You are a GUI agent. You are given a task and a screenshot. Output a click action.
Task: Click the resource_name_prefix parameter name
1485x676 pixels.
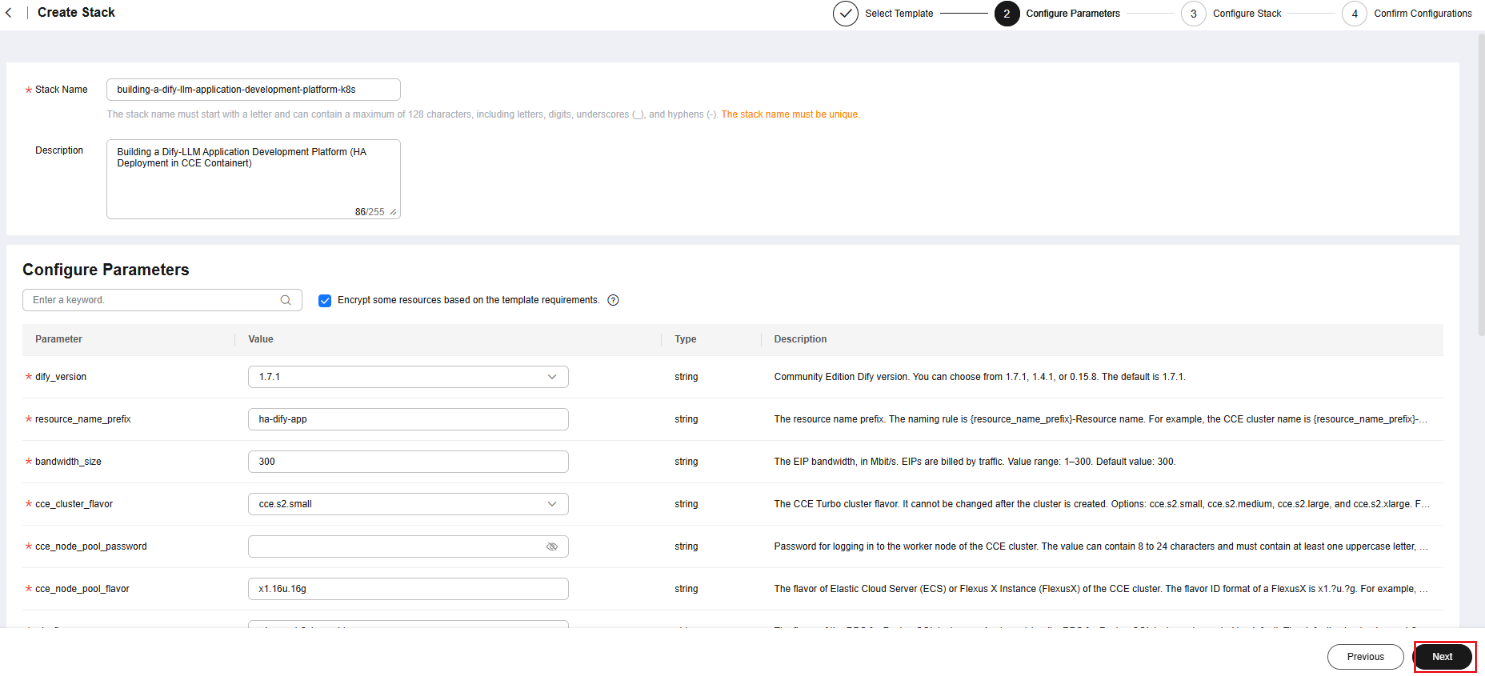83,419
